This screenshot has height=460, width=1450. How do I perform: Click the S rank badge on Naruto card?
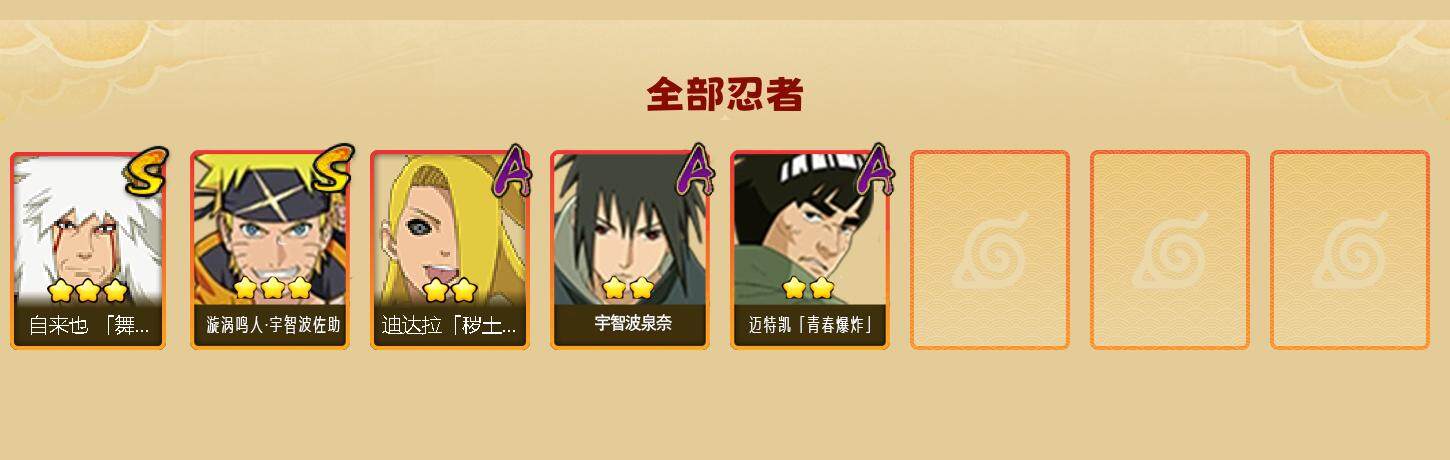[331, 169]
